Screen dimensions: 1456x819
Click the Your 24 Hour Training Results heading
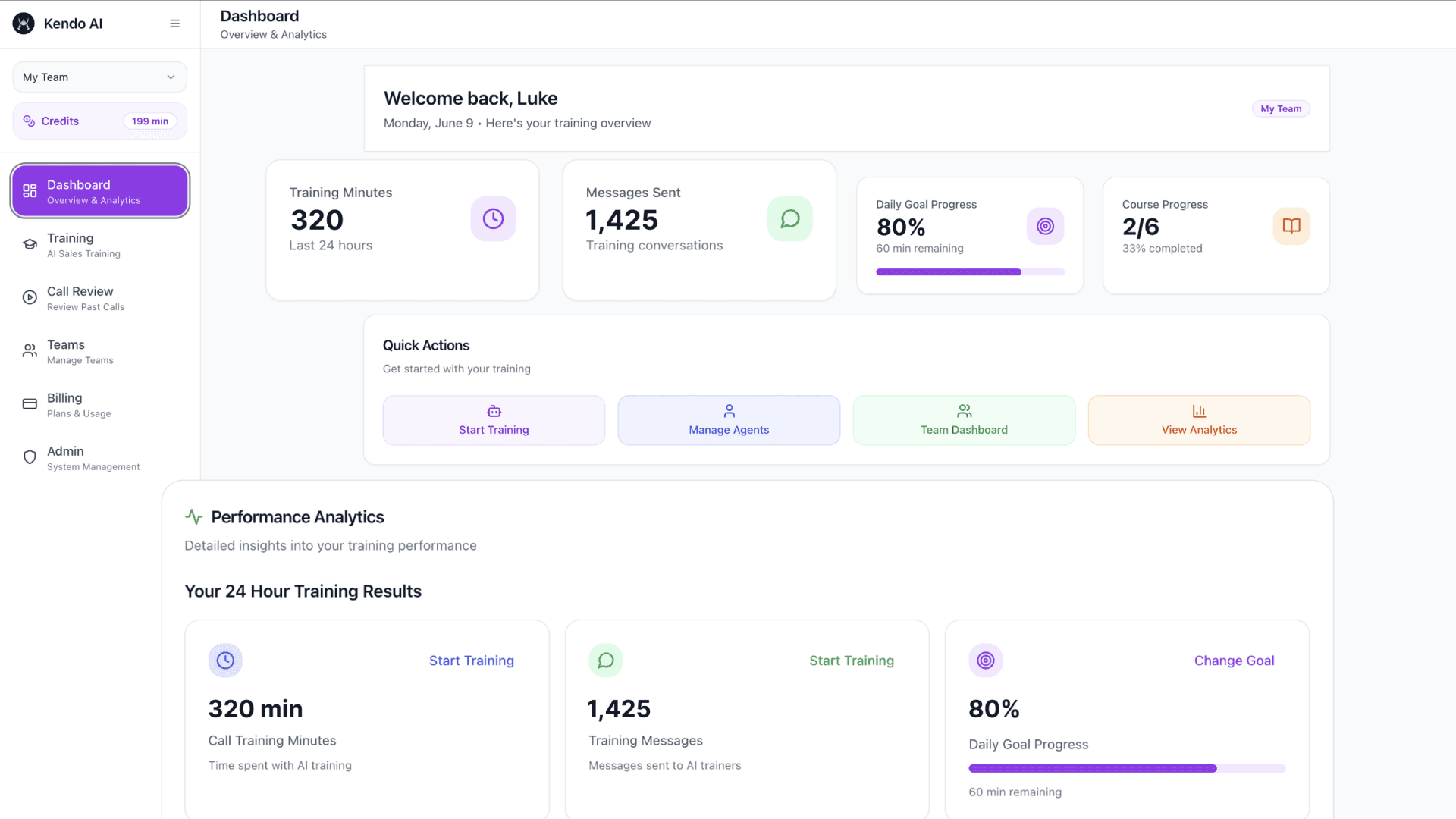(303, 591)
